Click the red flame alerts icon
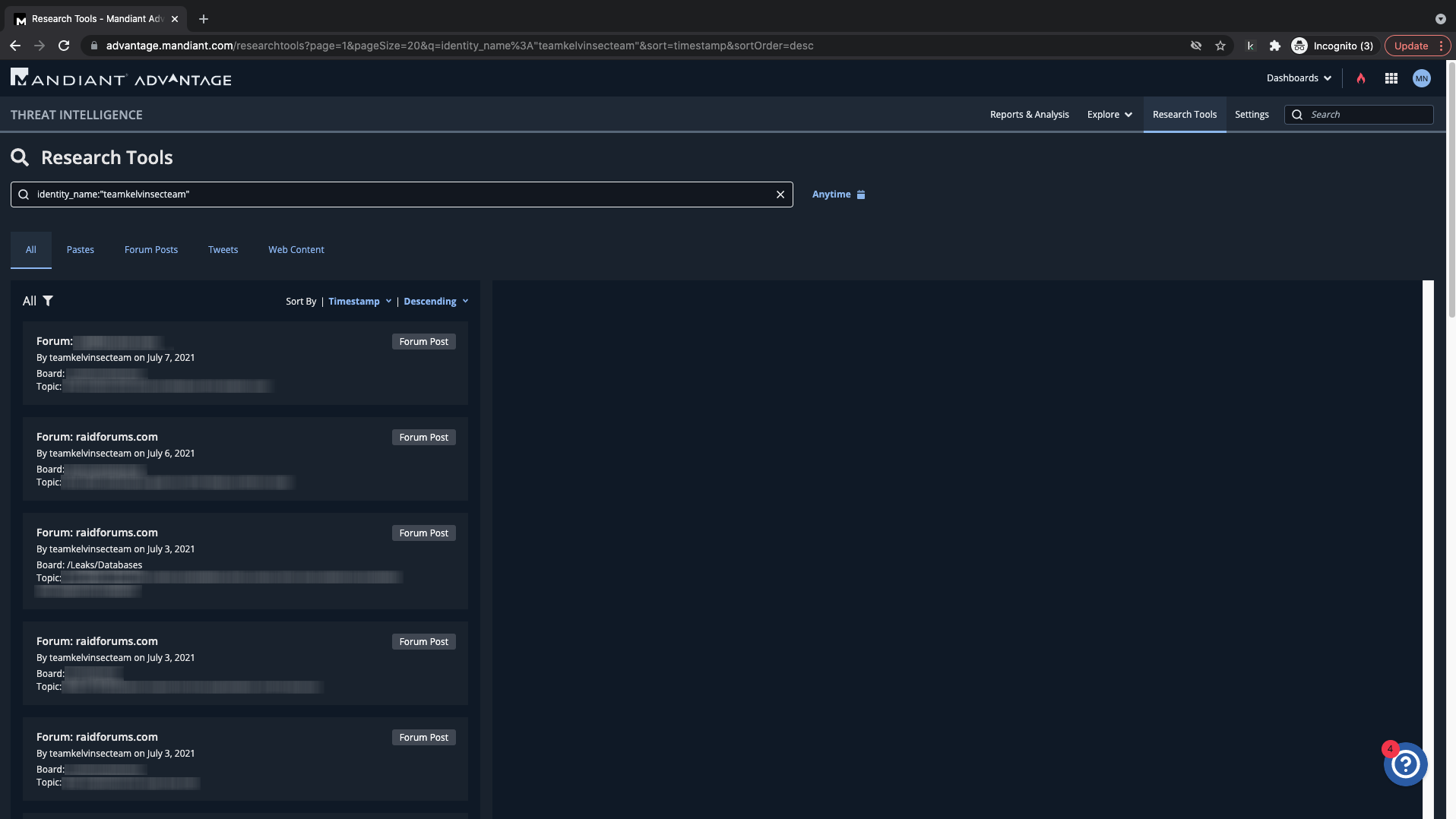This screenshot has width=1456, height=819. pyautogui.click(x=1361, y=78)
